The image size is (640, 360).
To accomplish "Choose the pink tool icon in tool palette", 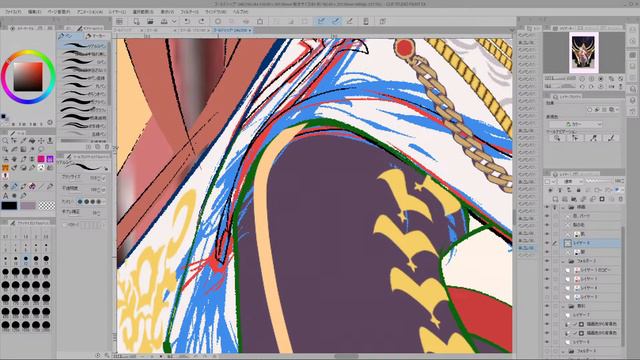I will 41,158.
